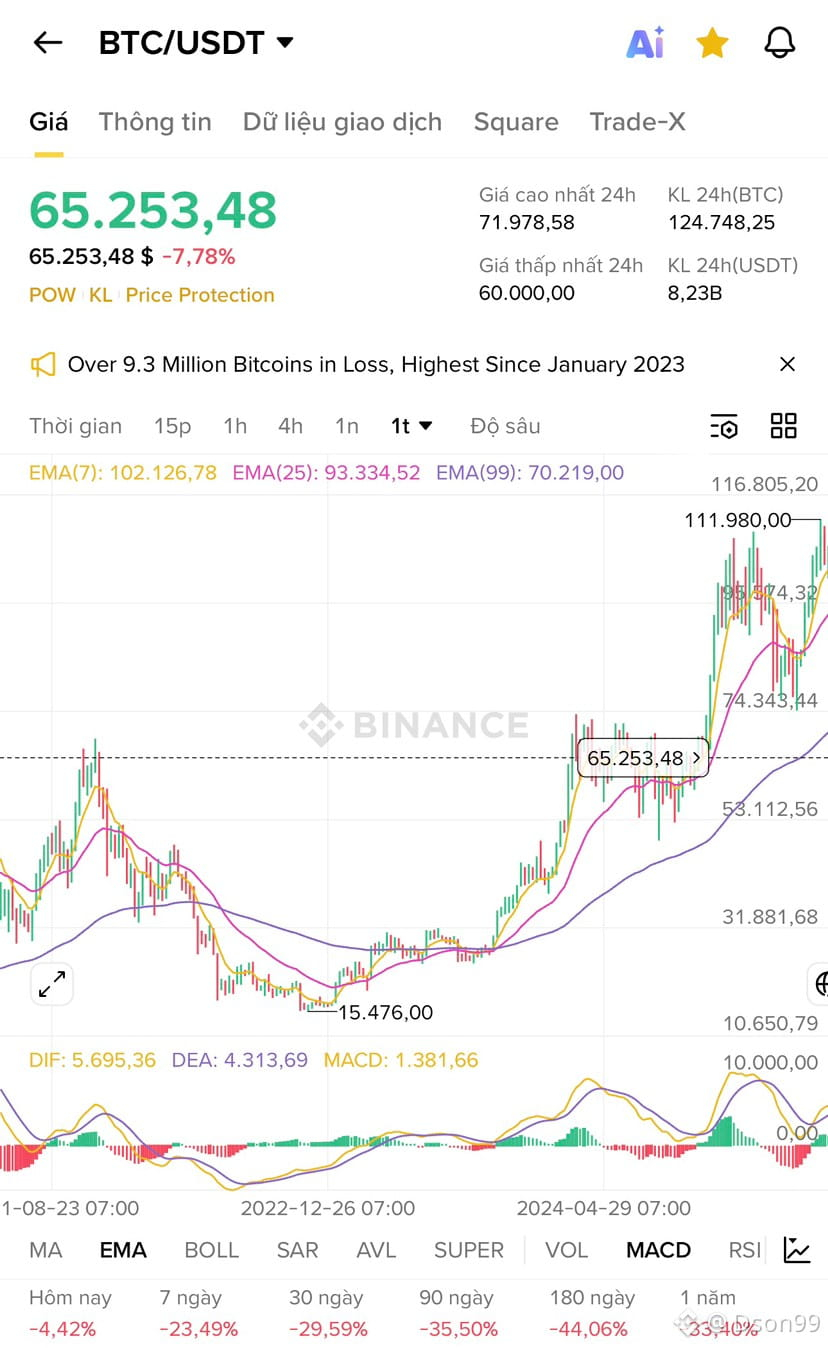Select the 4h timeframe
Screen dimensions: 828x1348
click(x=290, y=426)
